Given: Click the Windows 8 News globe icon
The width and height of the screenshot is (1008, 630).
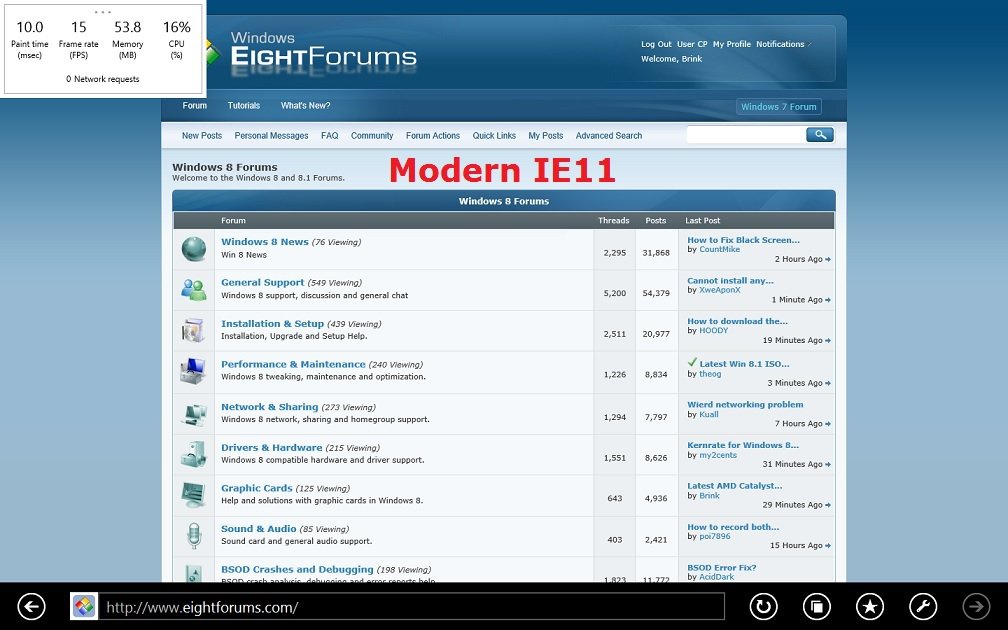Looking at the screenshot, I should coord(193,249).
